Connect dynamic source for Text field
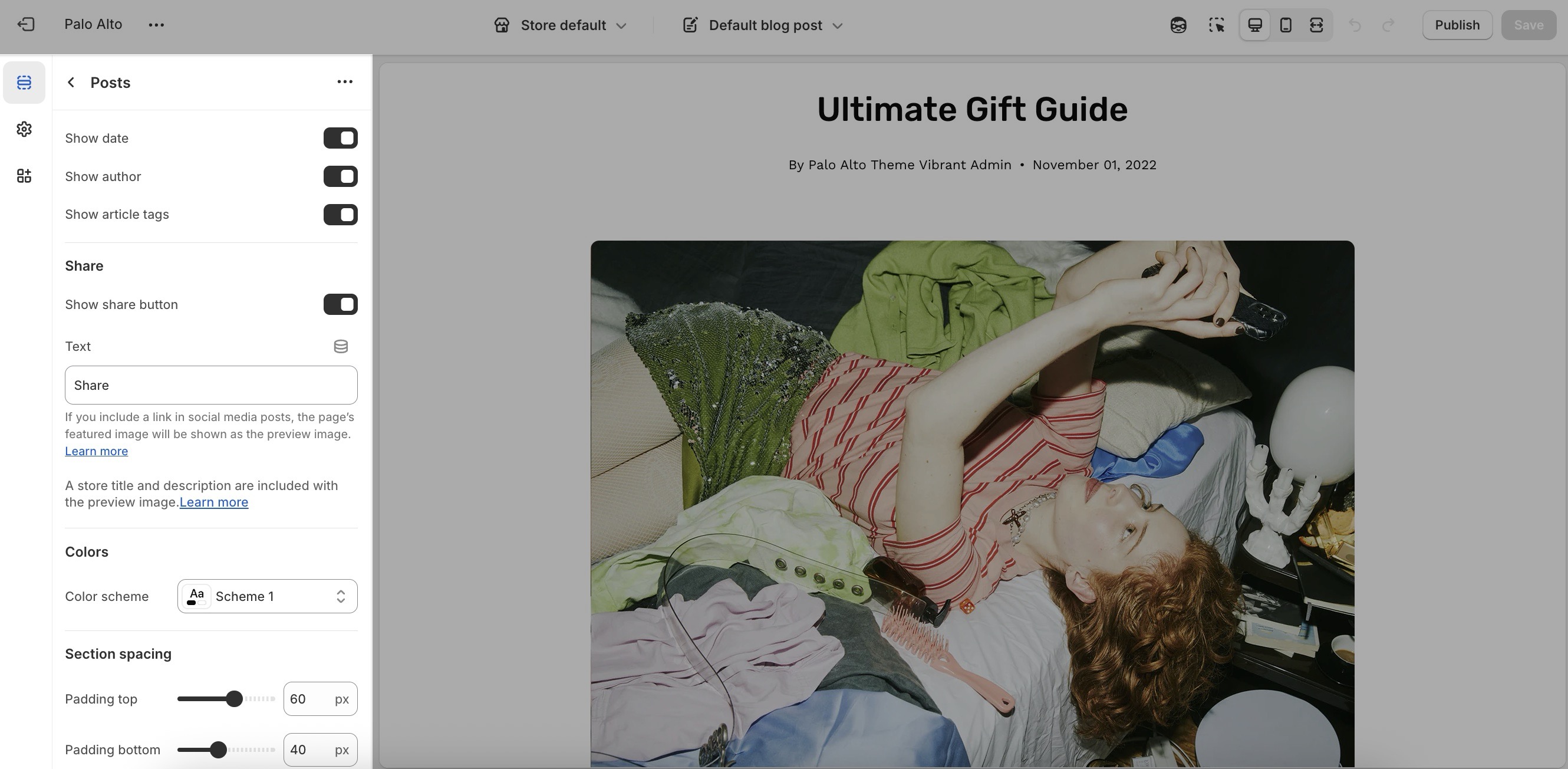 341,346
